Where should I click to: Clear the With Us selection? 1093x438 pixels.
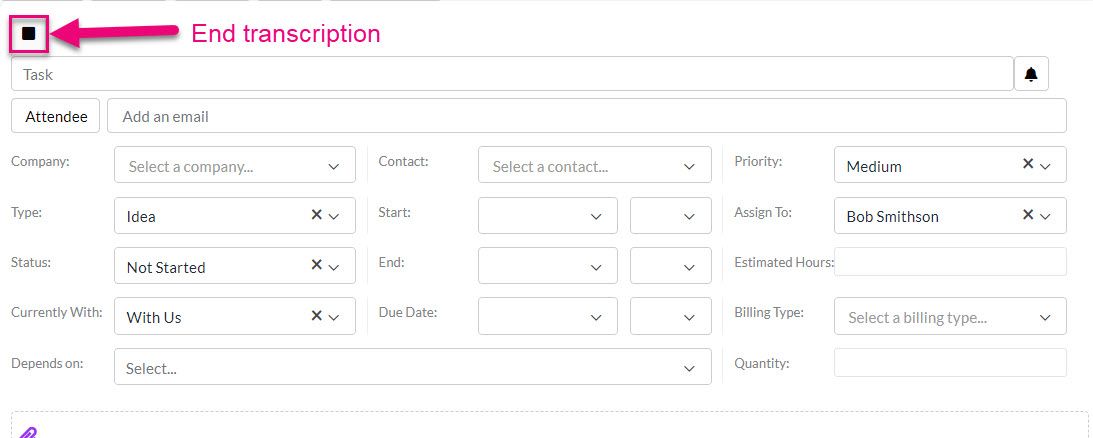(x=316, y=315)
